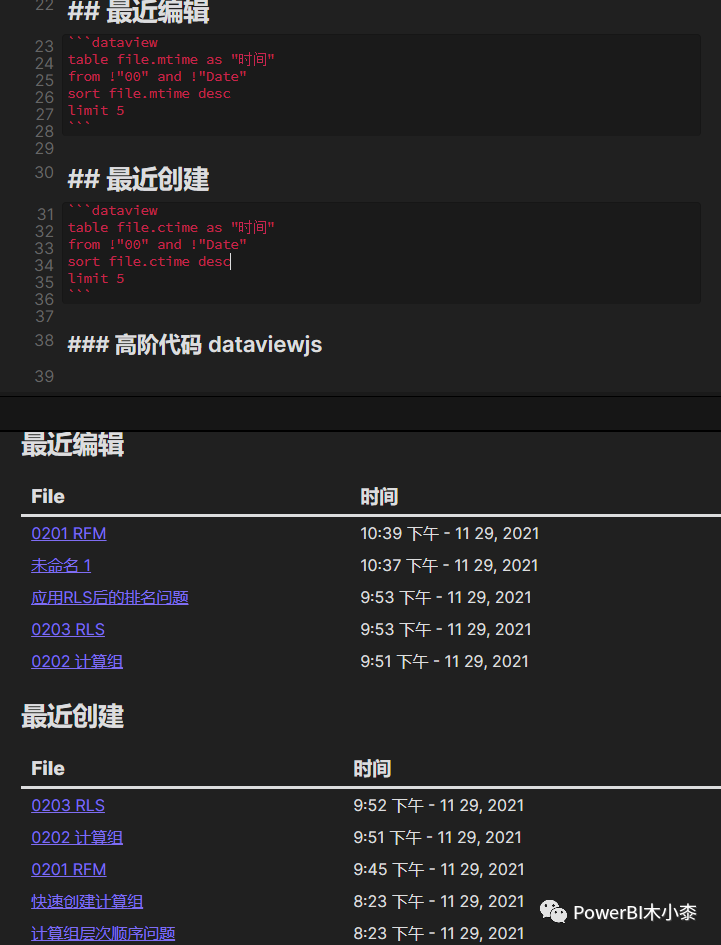Image resolution: width=721 pixels, height=945 pixels.
Task: Open the 应用RLS后的排名问题 link
Action: tap(110, 597)
